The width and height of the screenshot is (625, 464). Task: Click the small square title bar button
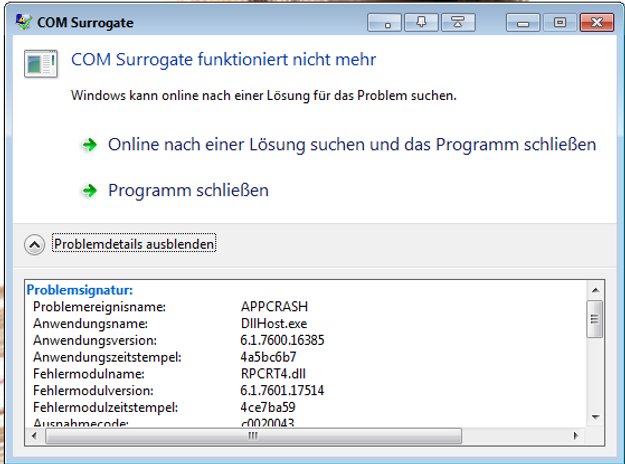coord(384,22)
